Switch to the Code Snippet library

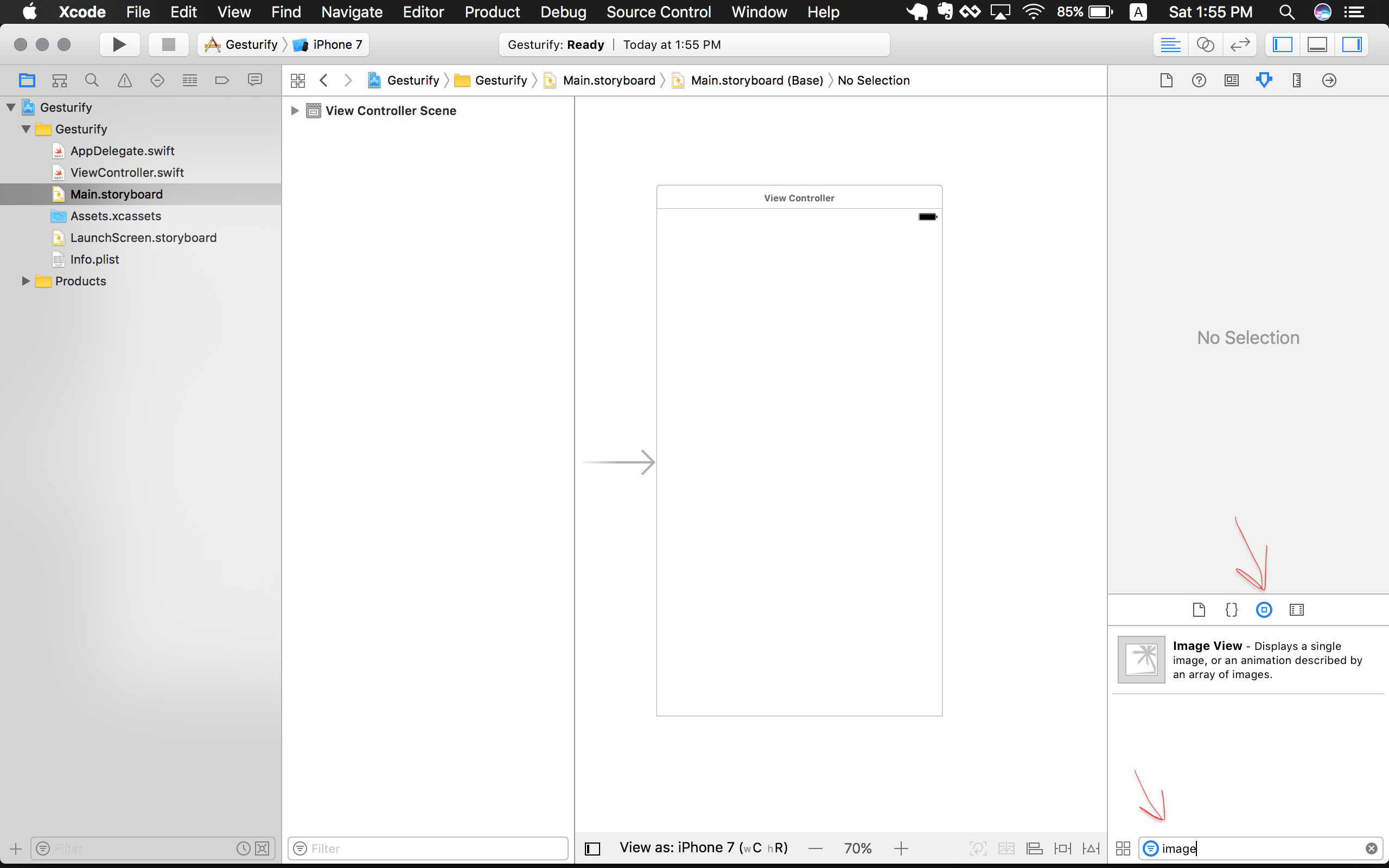pyautogui.click(x=1232, y=610)
